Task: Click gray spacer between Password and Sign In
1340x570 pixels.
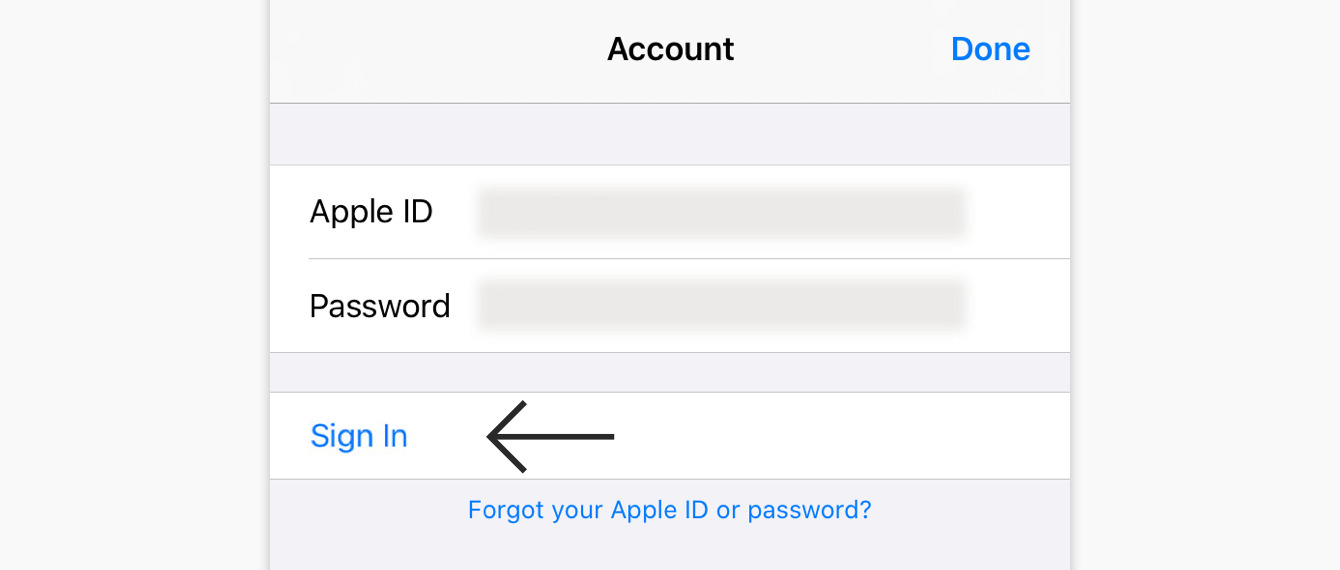Action: coord(670,373)
